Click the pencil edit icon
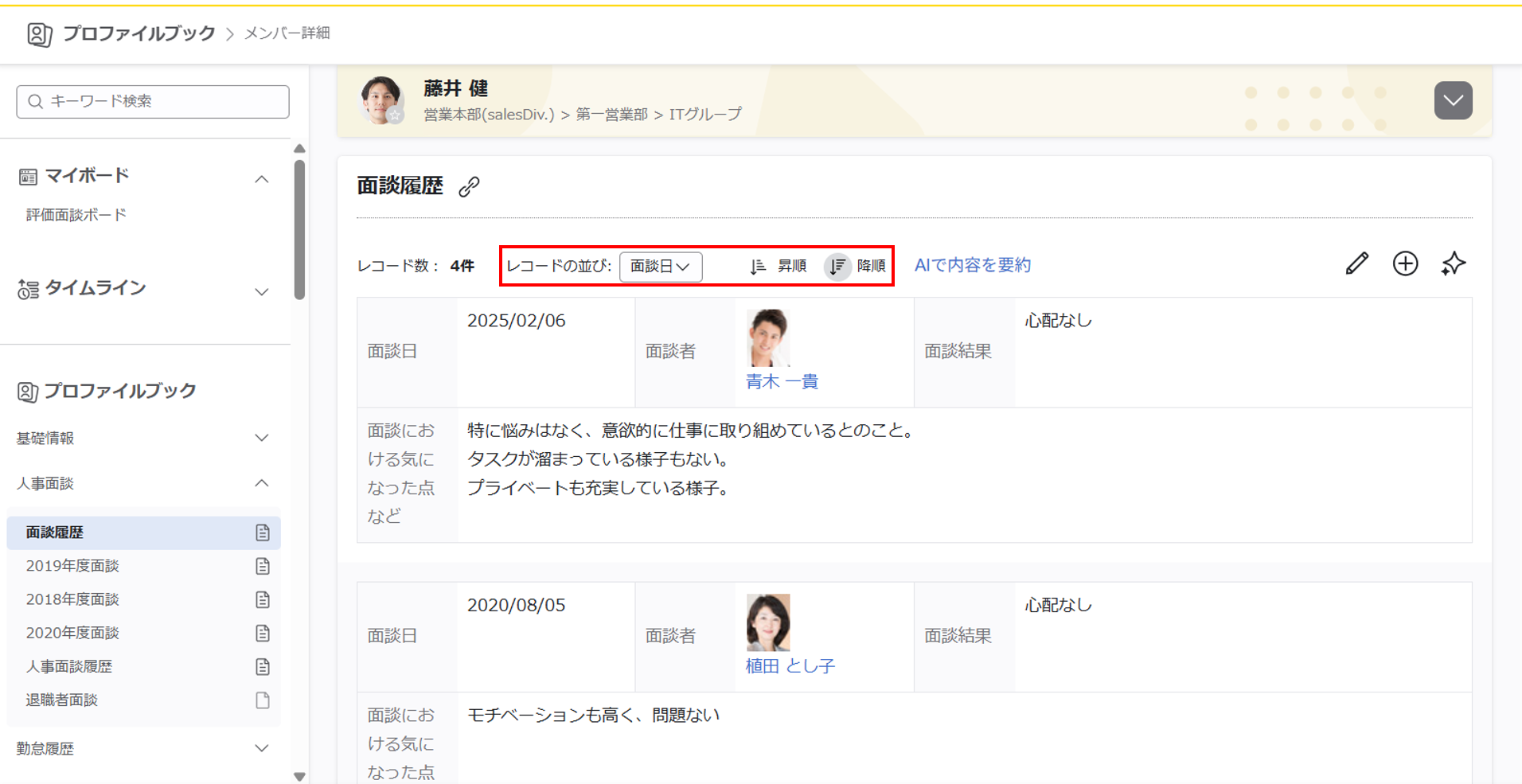 [1356, 264]
